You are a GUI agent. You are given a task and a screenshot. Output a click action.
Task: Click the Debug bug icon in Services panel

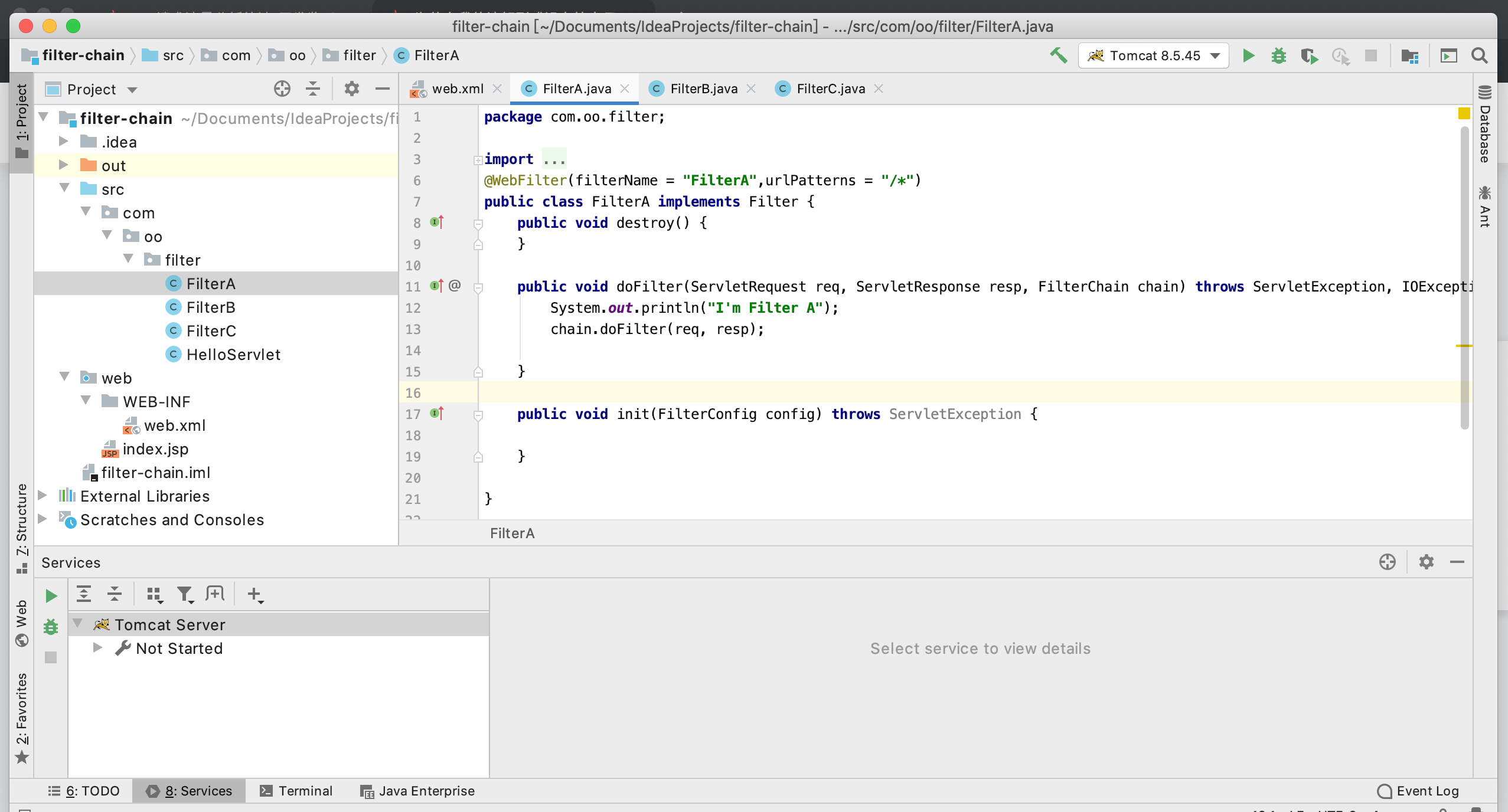click(x=51, y=627)
